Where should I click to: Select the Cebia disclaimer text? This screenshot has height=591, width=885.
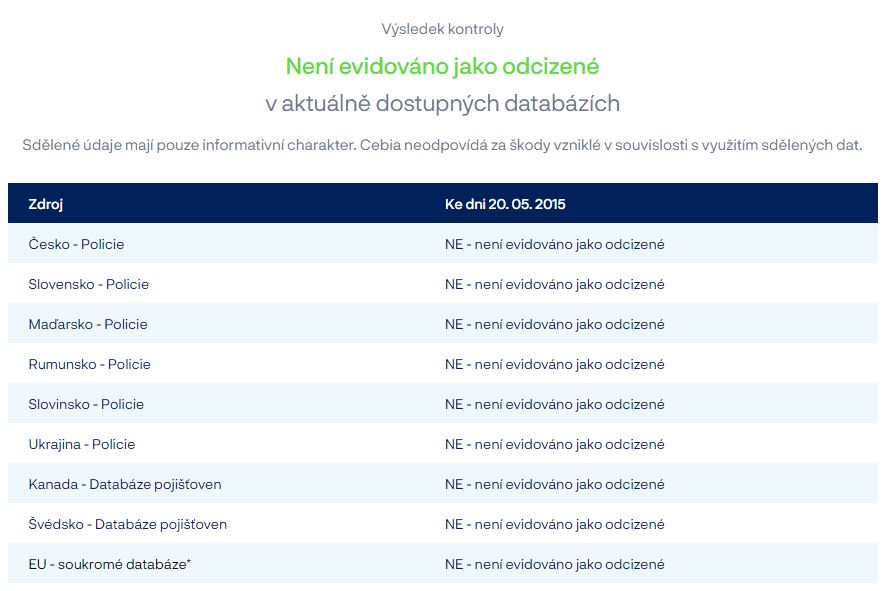442,144
